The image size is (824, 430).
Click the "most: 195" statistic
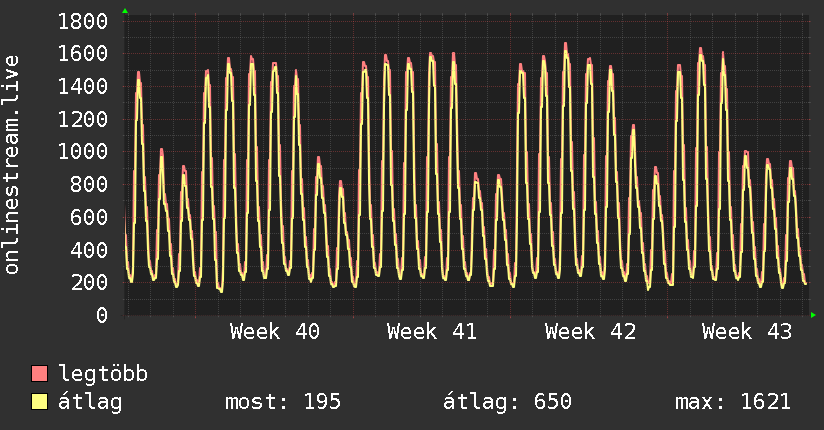click(283, 402)
